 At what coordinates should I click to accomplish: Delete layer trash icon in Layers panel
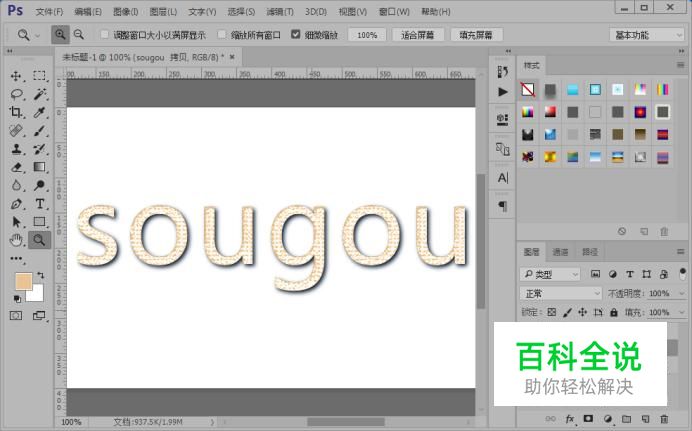(664, 418)
